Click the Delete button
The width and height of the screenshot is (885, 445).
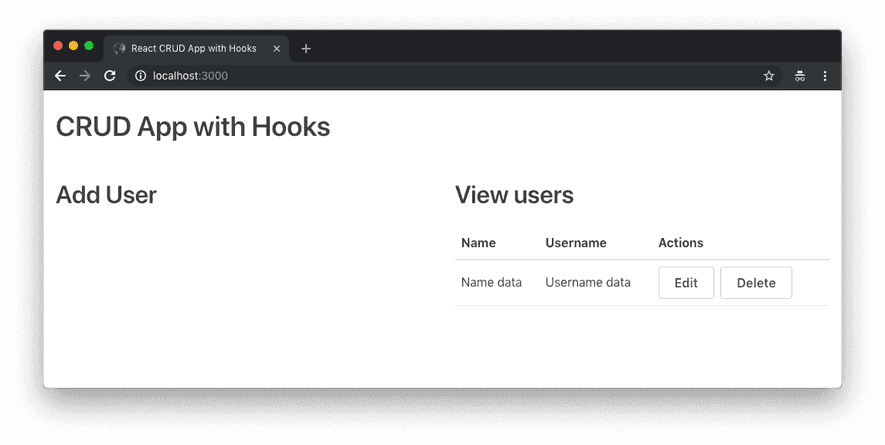756,283
